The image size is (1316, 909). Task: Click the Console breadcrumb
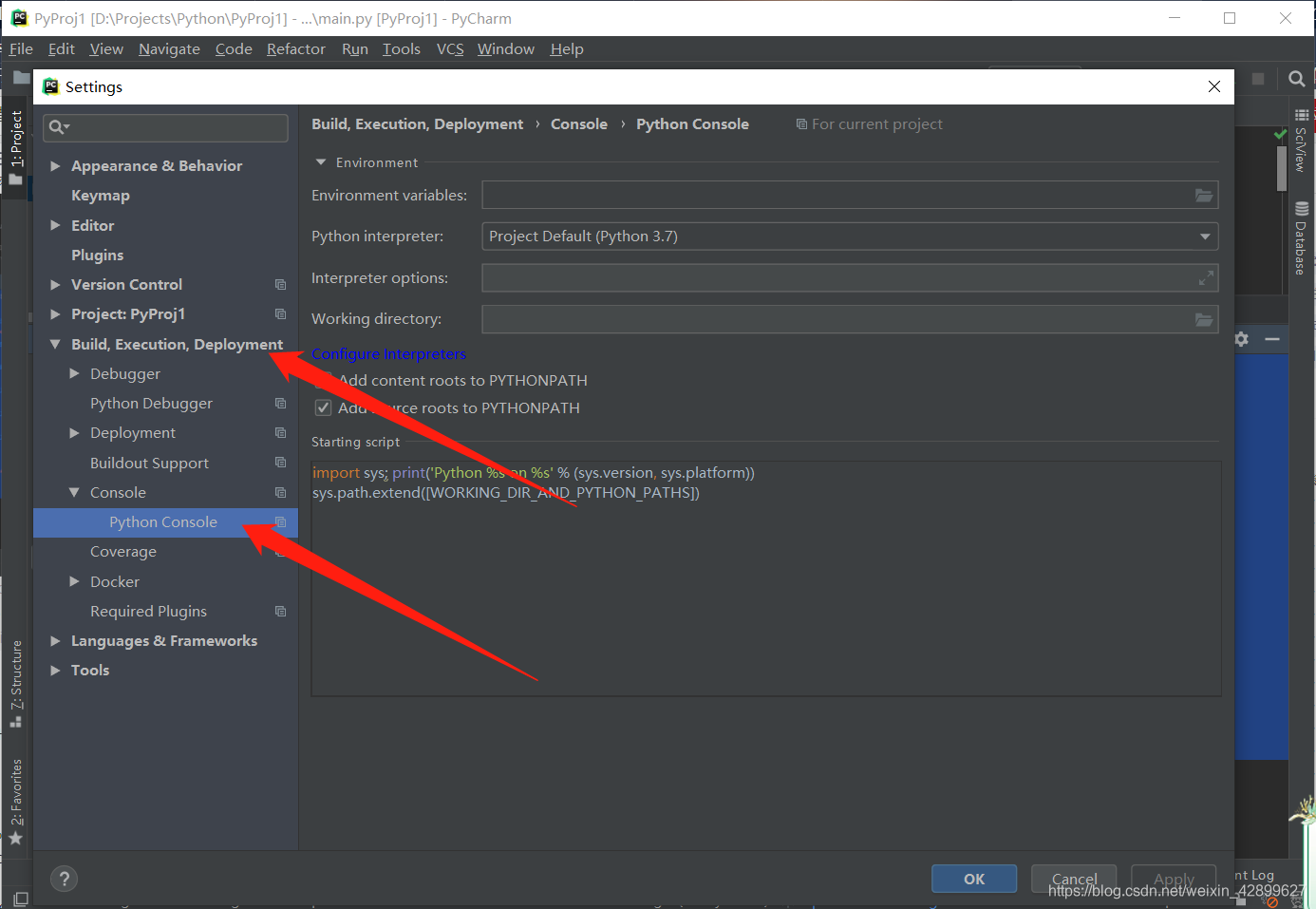(579, 124)
